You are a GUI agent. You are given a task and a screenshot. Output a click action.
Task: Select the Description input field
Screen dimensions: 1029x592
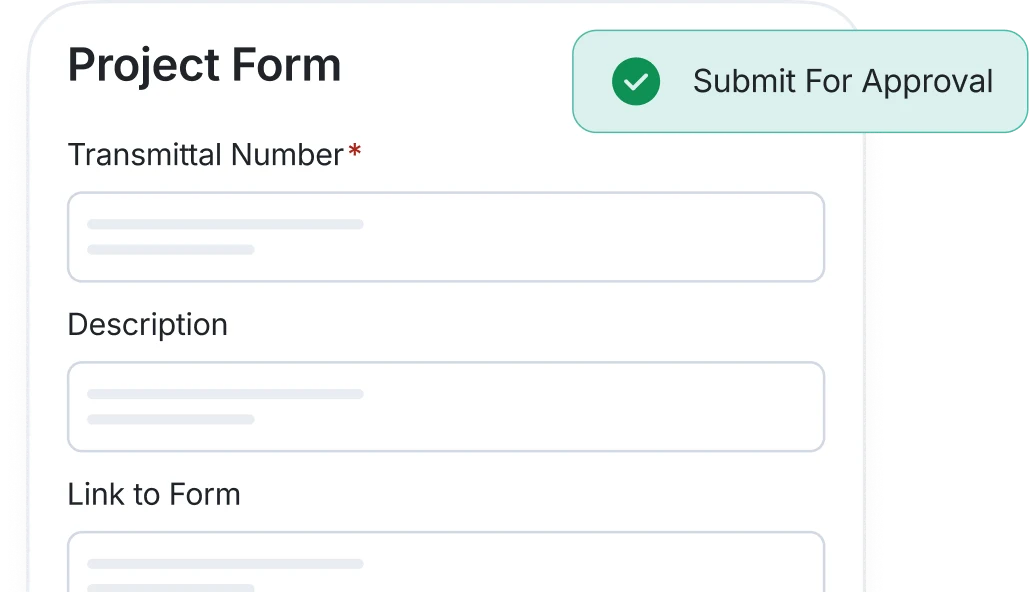point(446,407)
